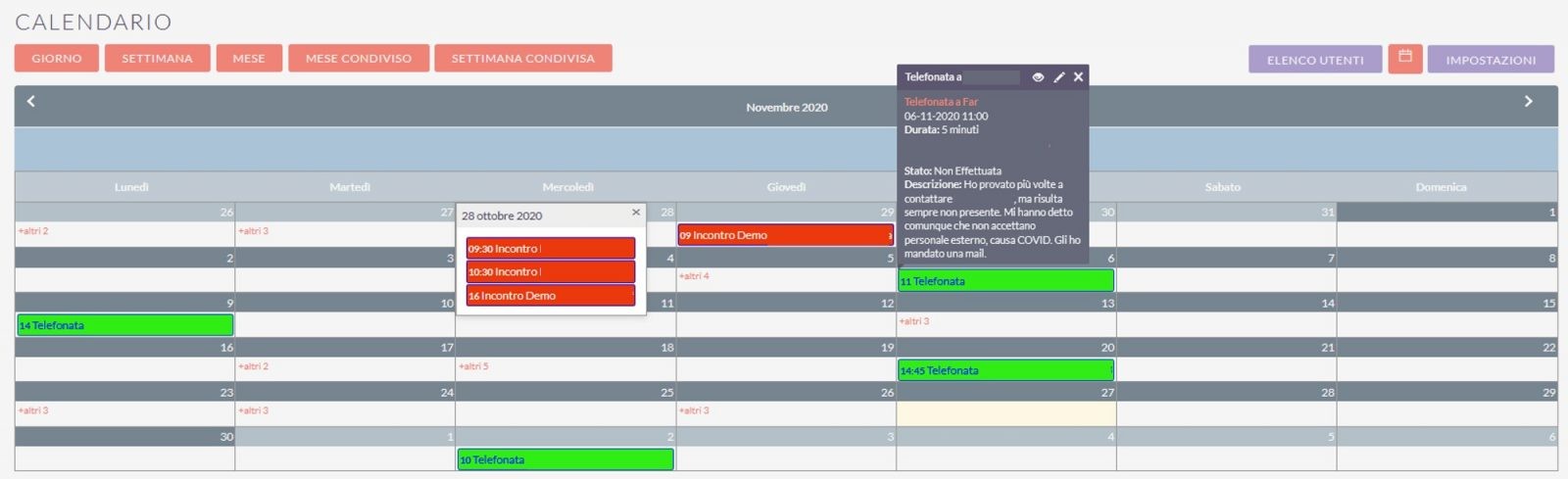
Task: Open the '14:45 Telefonata' event
Action: (x=1006, y=370)
